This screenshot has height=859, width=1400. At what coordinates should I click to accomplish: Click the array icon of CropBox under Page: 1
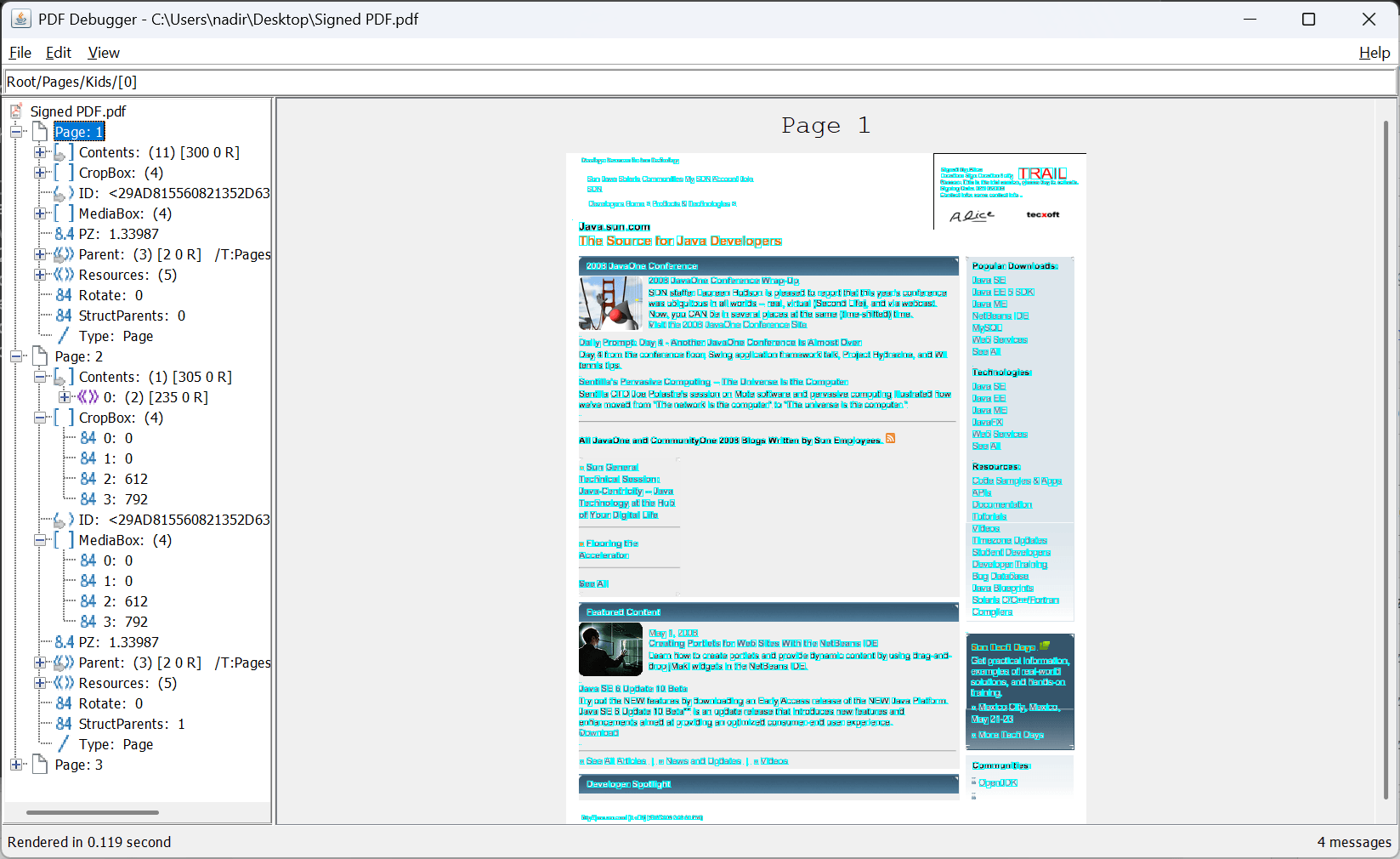pyautogui.click(x=64, y=173)
